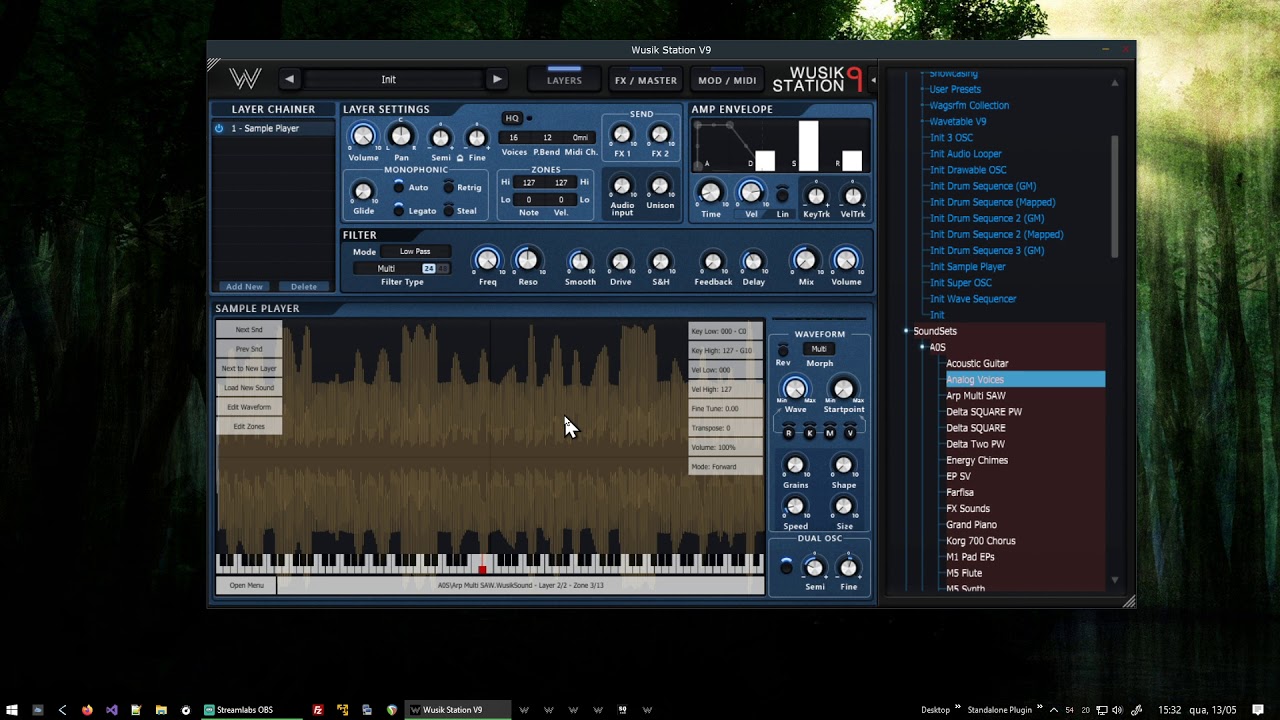Image resolution: width=1280 pixels, height=720 pixels.
Task: Click the FX 1 send knob
Action: pos(622,134)
